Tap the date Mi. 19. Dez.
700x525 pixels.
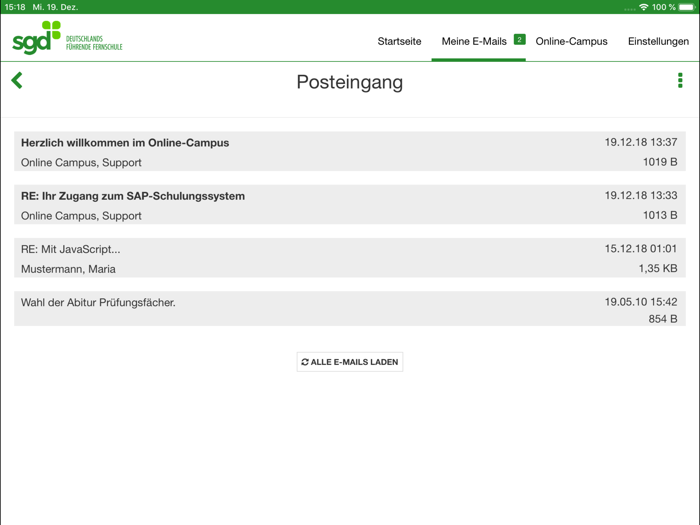coord(55,7)
